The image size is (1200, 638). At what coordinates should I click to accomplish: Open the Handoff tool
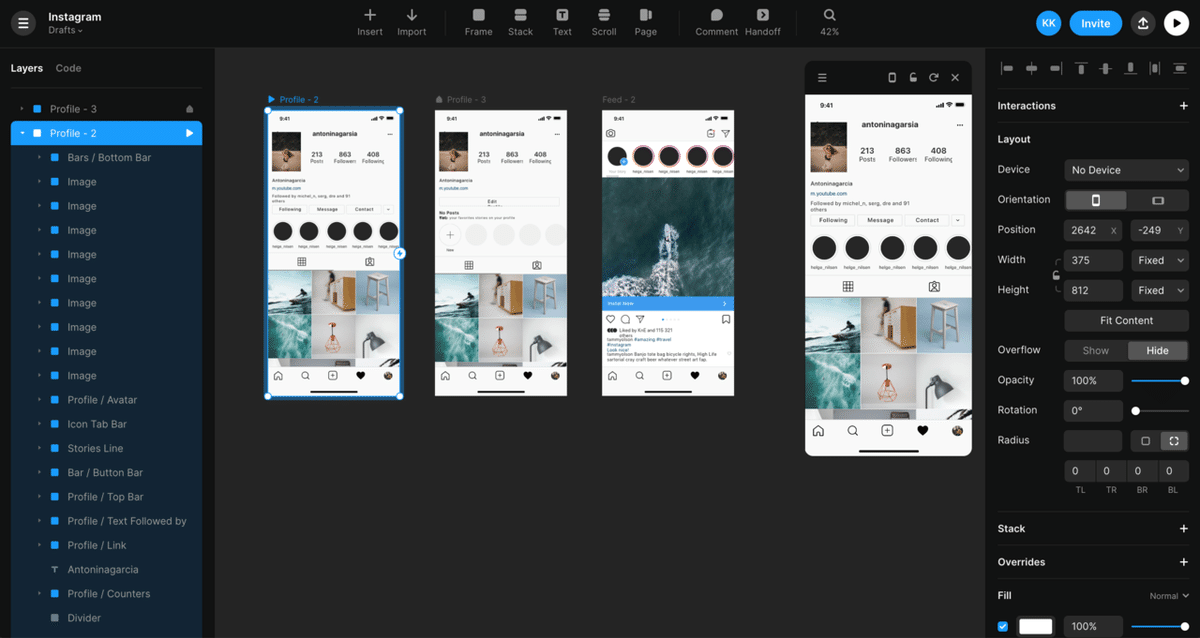(763, 22)
